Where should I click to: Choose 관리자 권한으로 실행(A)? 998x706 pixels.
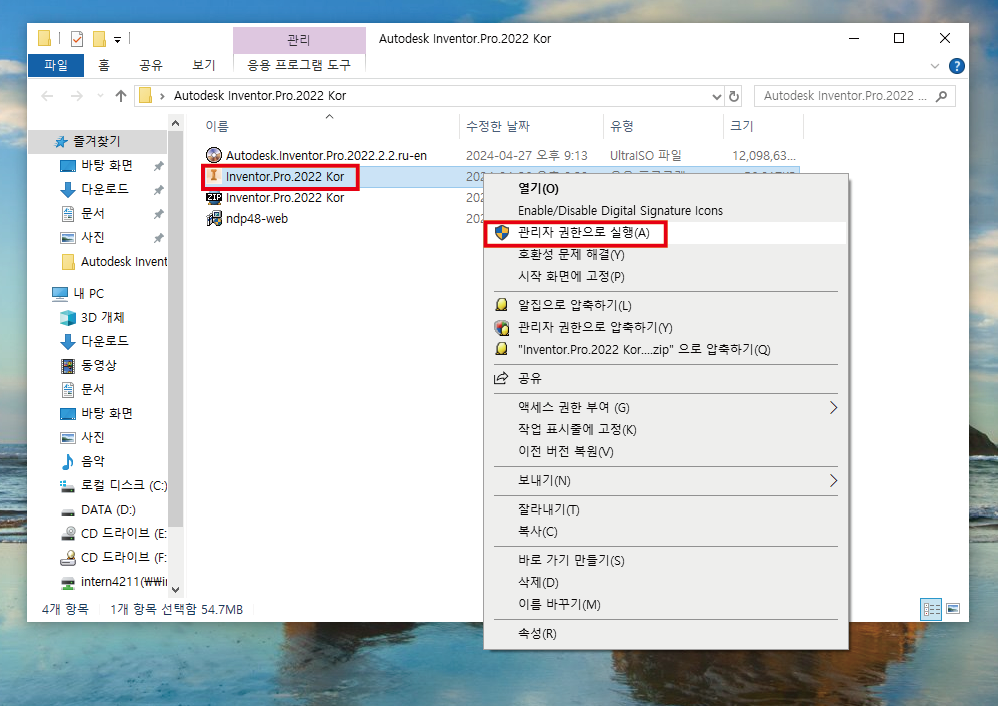pos(666,232)
